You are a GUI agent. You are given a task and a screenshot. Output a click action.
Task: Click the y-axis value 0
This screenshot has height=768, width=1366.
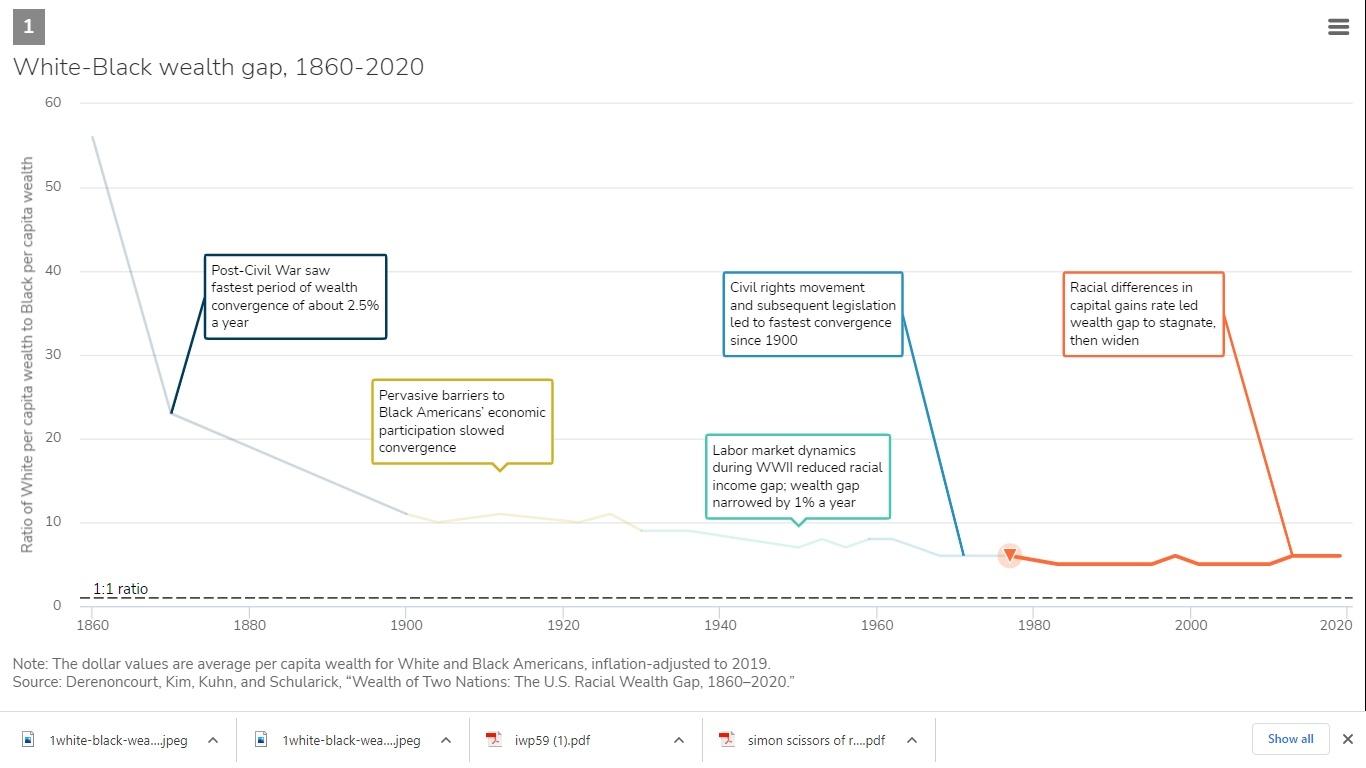coord(57,606)
